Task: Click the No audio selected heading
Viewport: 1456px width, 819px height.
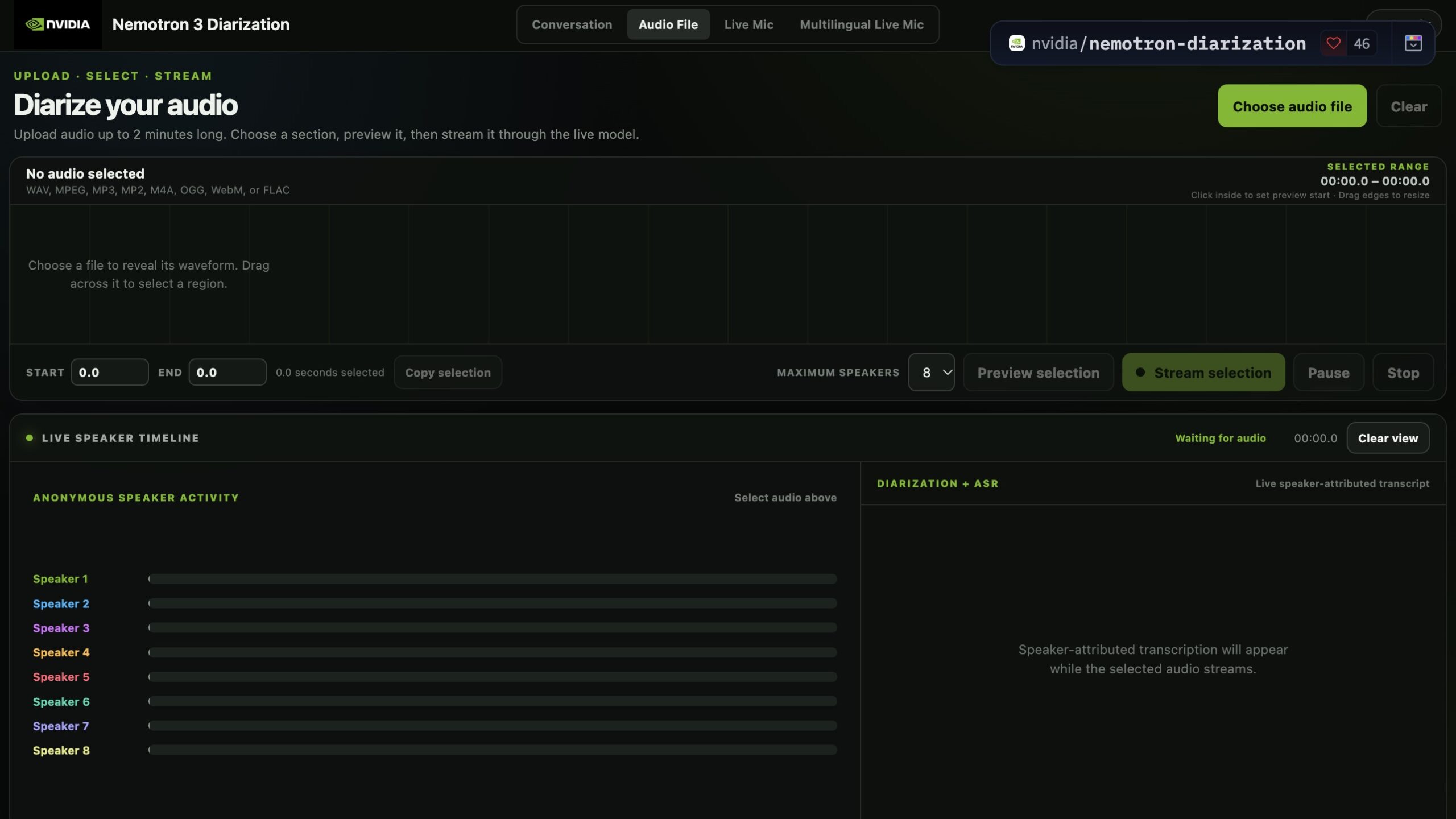Action: [x=85, y=173]
